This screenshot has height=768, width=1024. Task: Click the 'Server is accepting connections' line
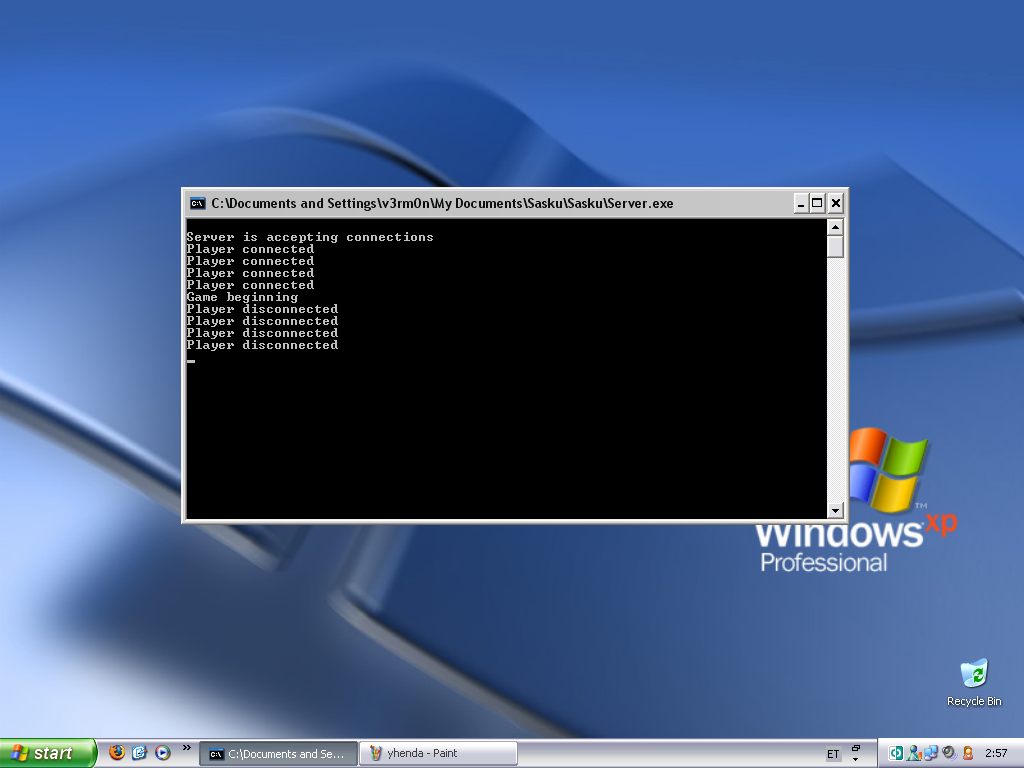coord(310,237)
